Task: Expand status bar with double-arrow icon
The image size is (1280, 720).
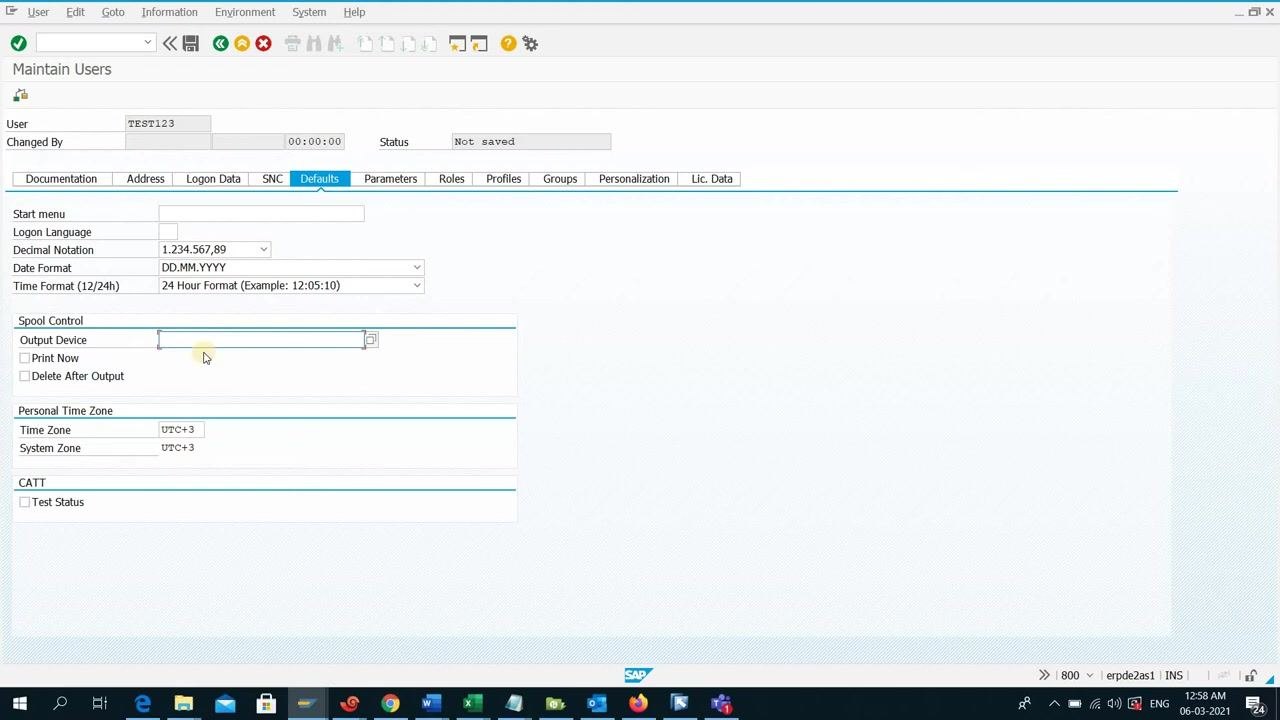Action: point(1044,675)
